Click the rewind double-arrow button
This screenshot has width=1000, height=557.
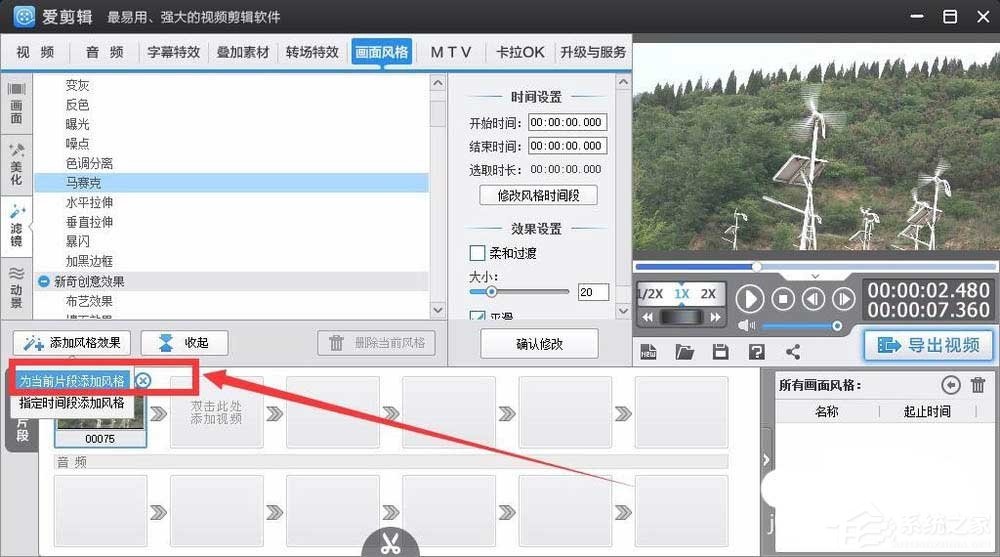(647, 316)
